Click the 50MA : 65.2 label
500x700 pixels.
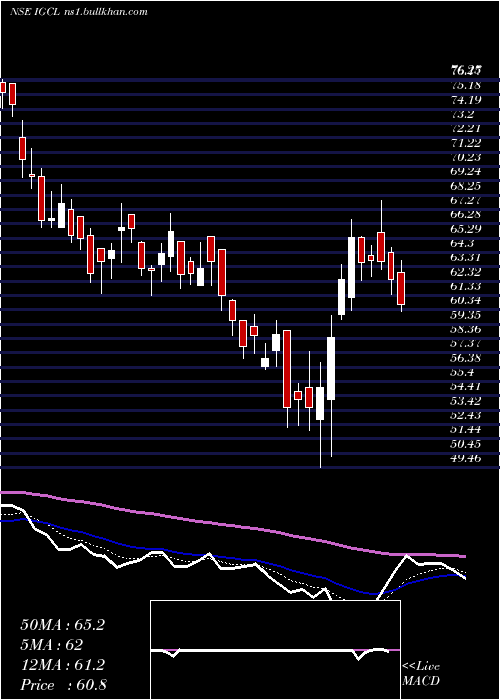click(x=62, y=625)
